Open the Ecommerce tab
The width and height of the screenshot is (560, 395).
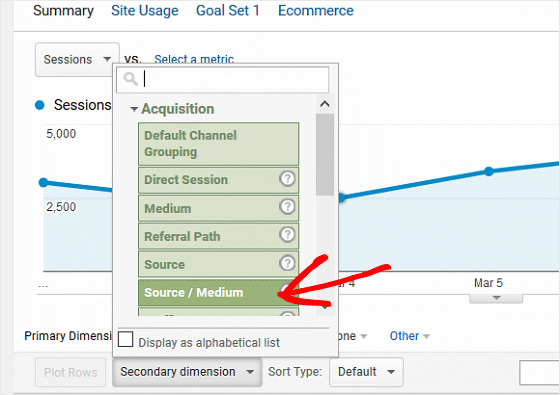[316, 11]
